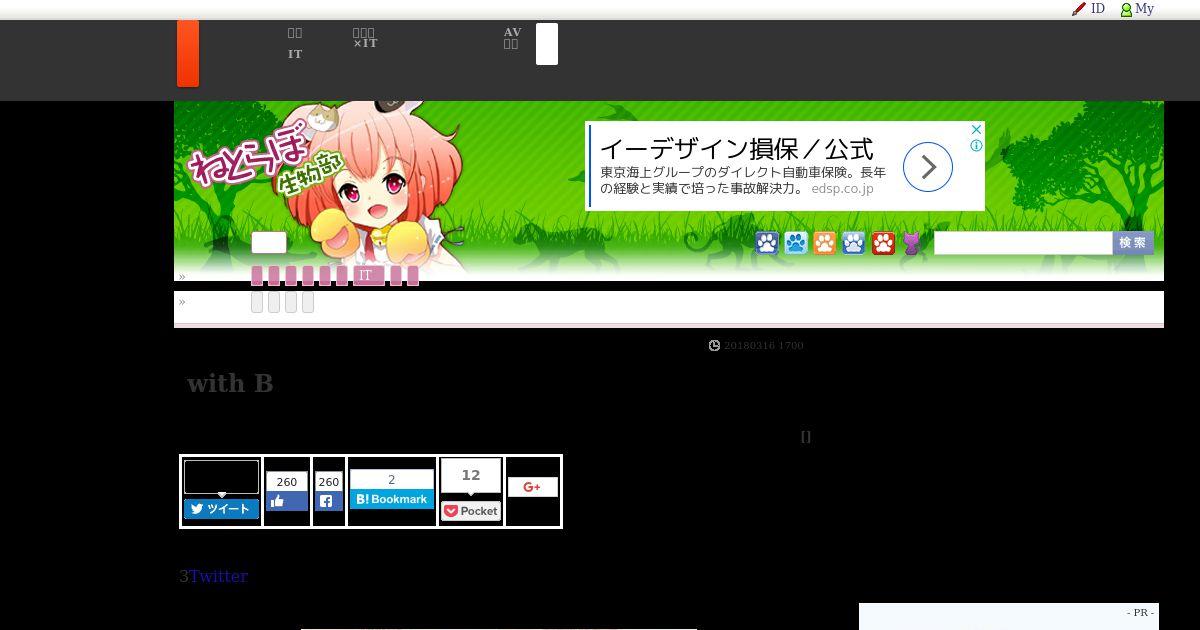Click the G+ share button

[532, 487]
